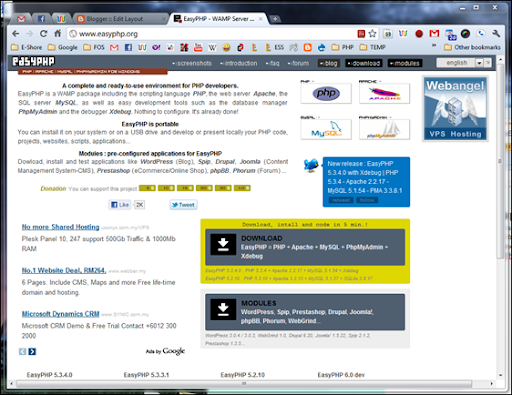Screen dimensions: 512x395
Task: Switch to the Facebook pinned tab
Action: pyautogui.click(x=41, y=19)
